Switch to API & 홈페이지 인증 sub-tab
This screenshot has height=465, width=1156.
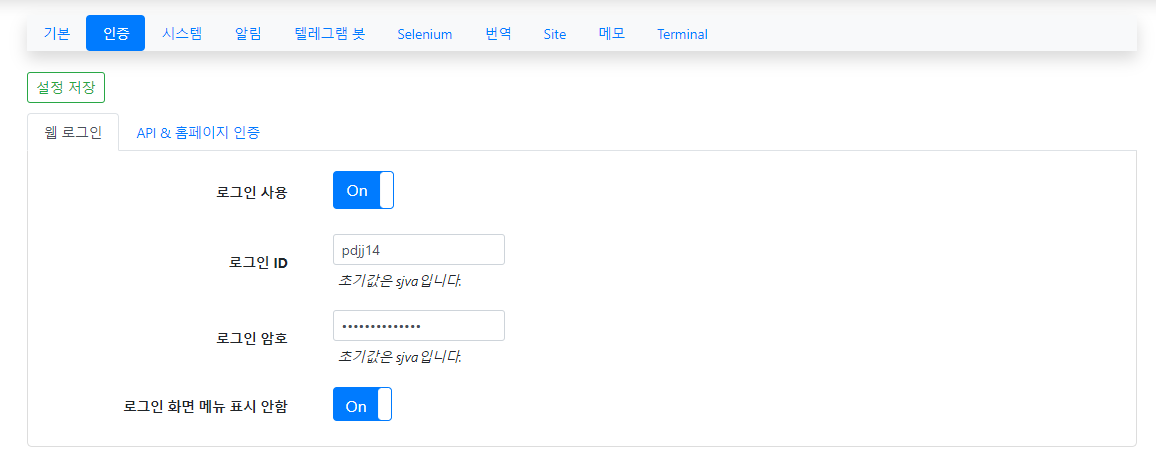198,132
